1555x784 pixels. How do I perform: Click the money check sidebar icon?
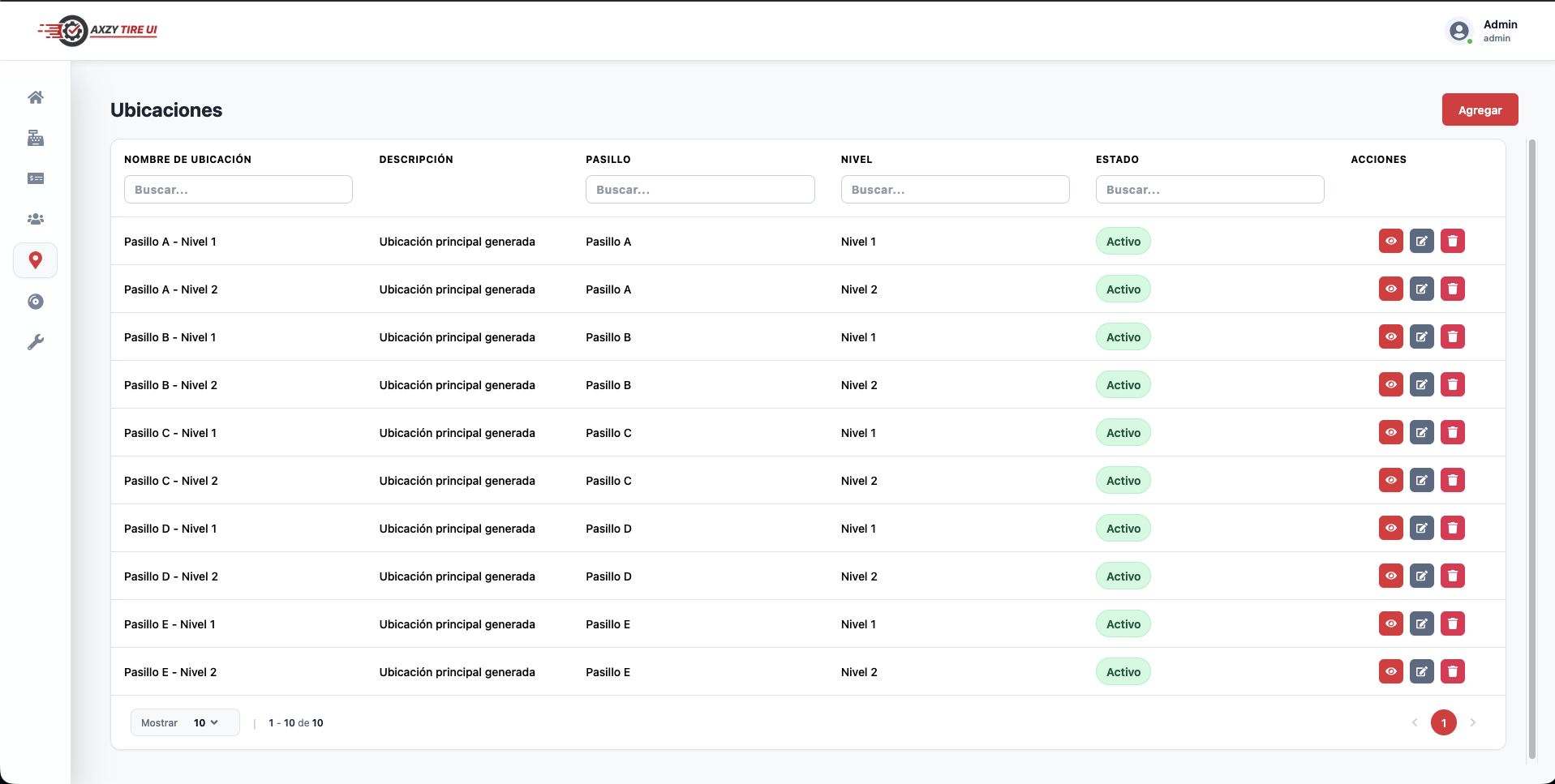tap(35, 178)
